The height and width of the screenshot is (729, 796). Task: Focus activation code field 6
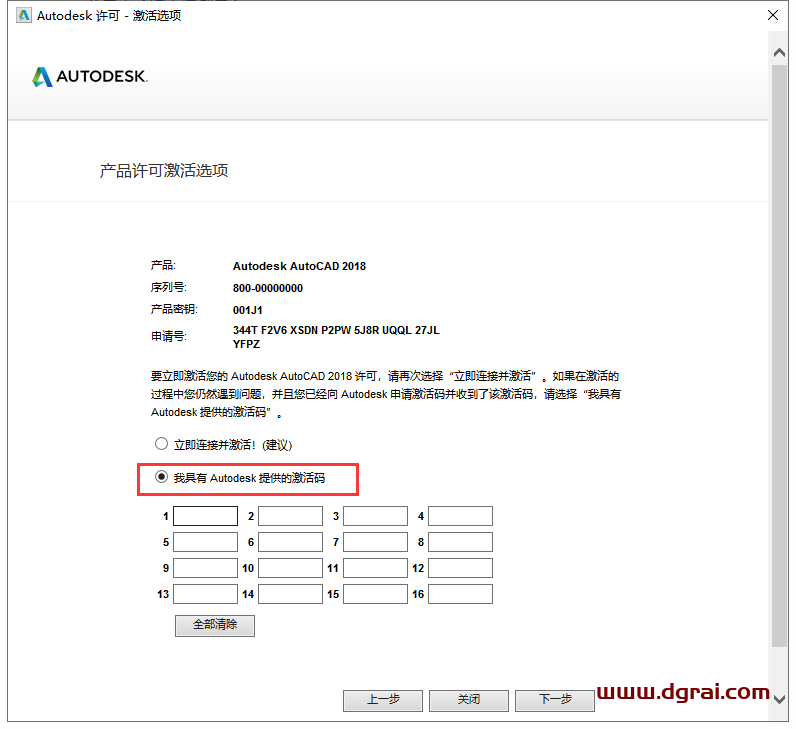pos(290,542)
